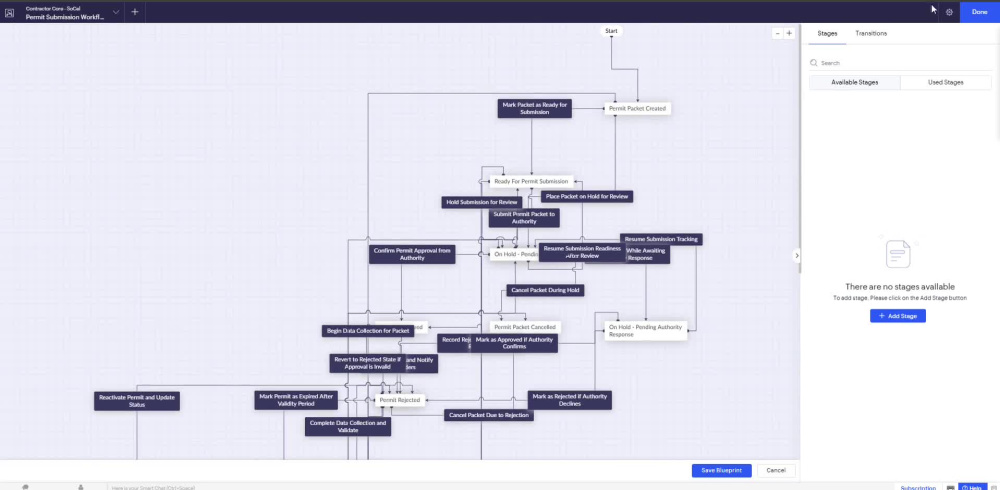Open Cancel Packet Due to Rejection transition

(x=489, y=415)
